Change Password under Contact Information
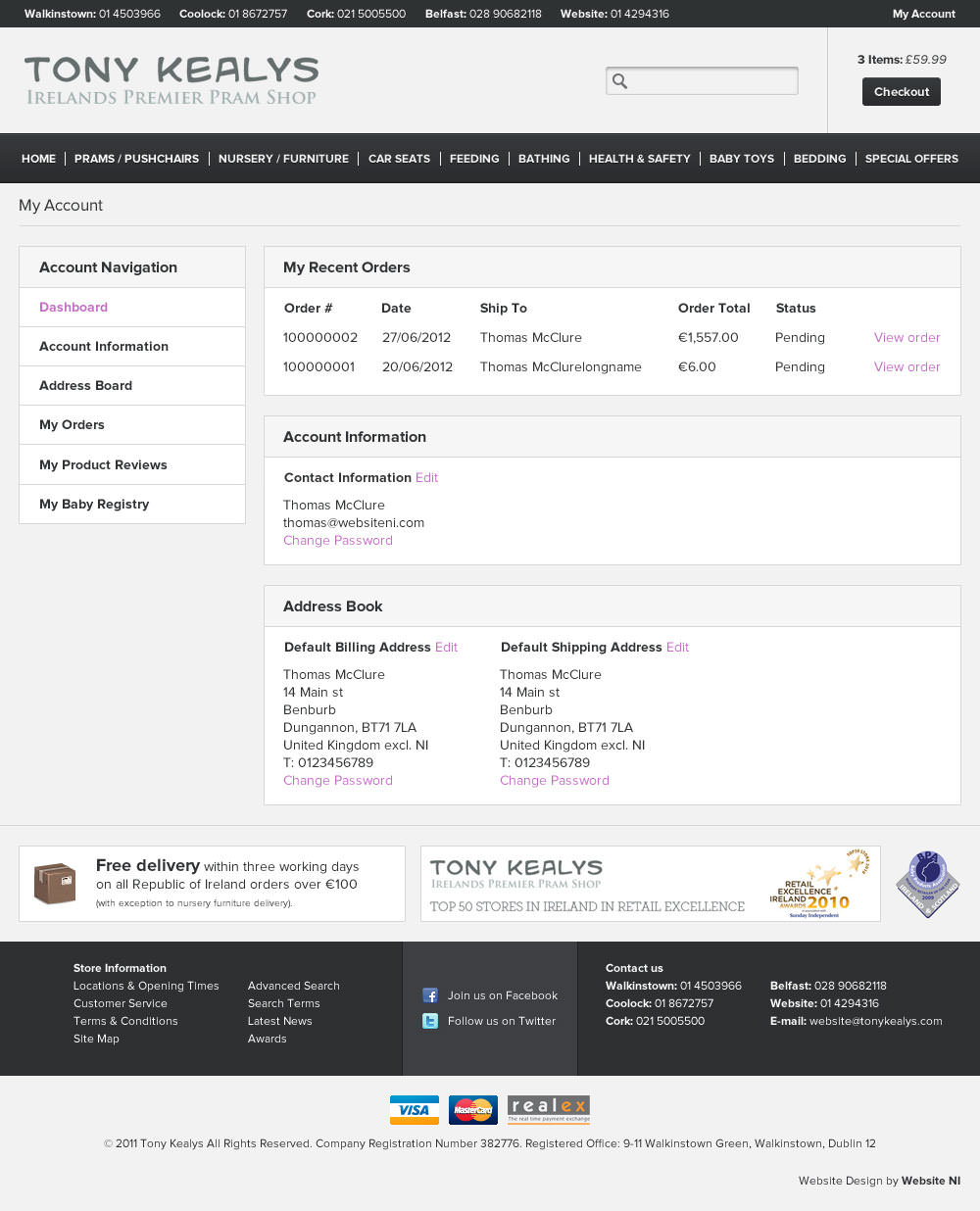This screenshot has width=980, height=1211. [x=338, y=540]
